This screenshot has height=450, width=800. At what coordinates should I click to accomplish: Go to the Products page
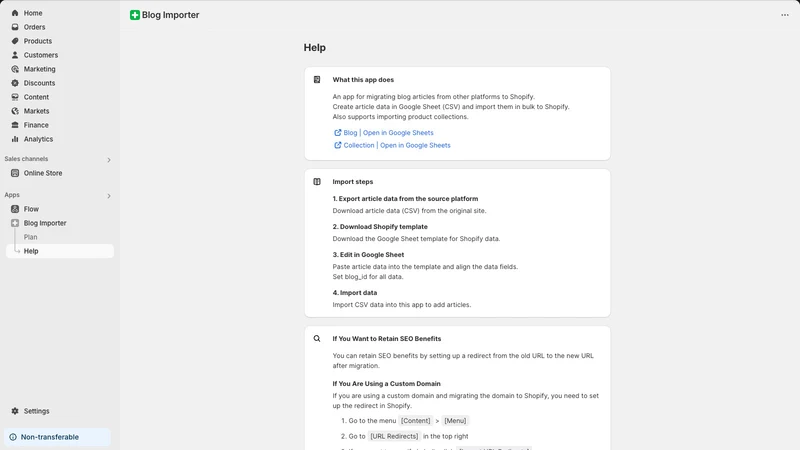click(38, 41)
